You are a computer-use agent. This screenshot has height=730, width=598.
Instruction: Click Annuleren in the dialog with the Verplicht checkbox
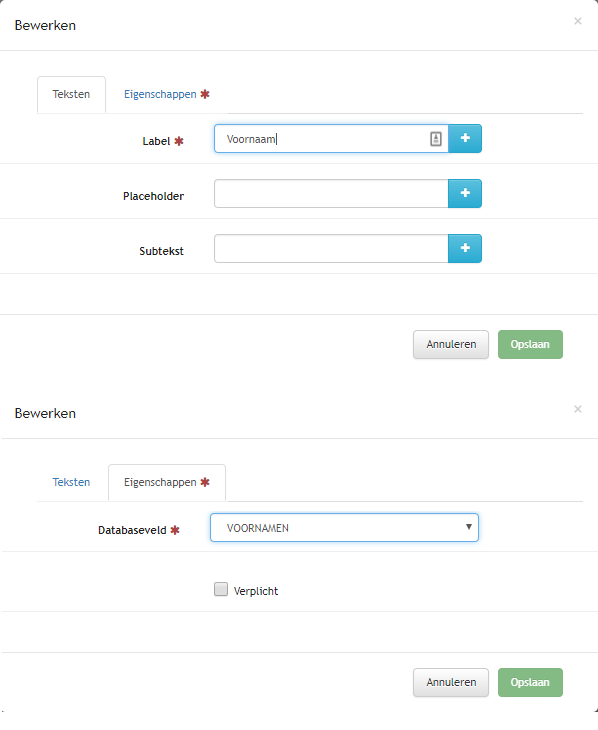pos(451,683)
